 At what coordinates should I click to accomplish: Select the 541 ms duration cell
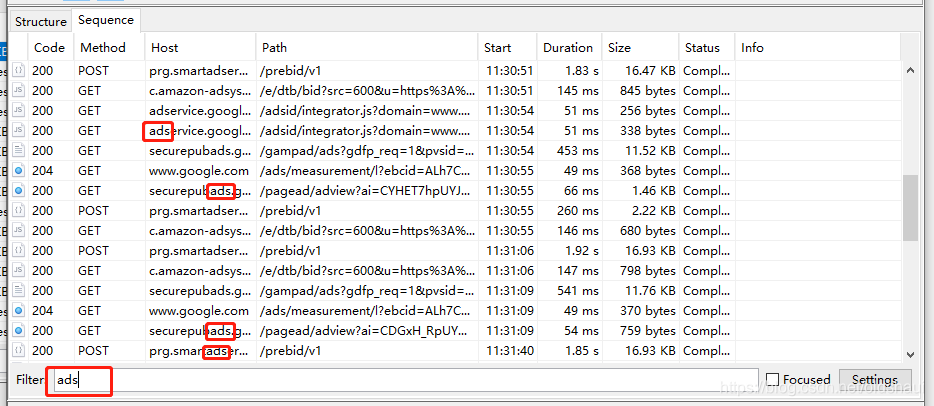(569, 291)
